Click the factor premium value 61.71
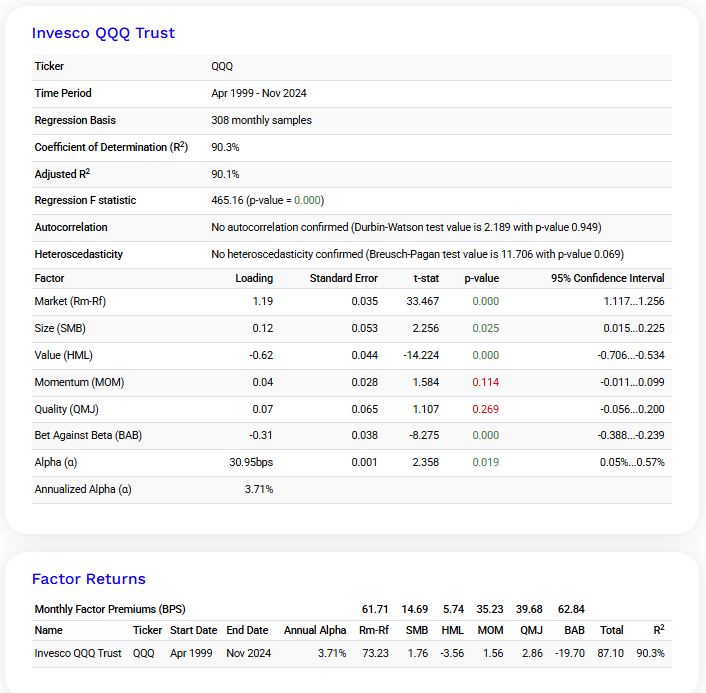706x693 pixels. coord(375,609)
